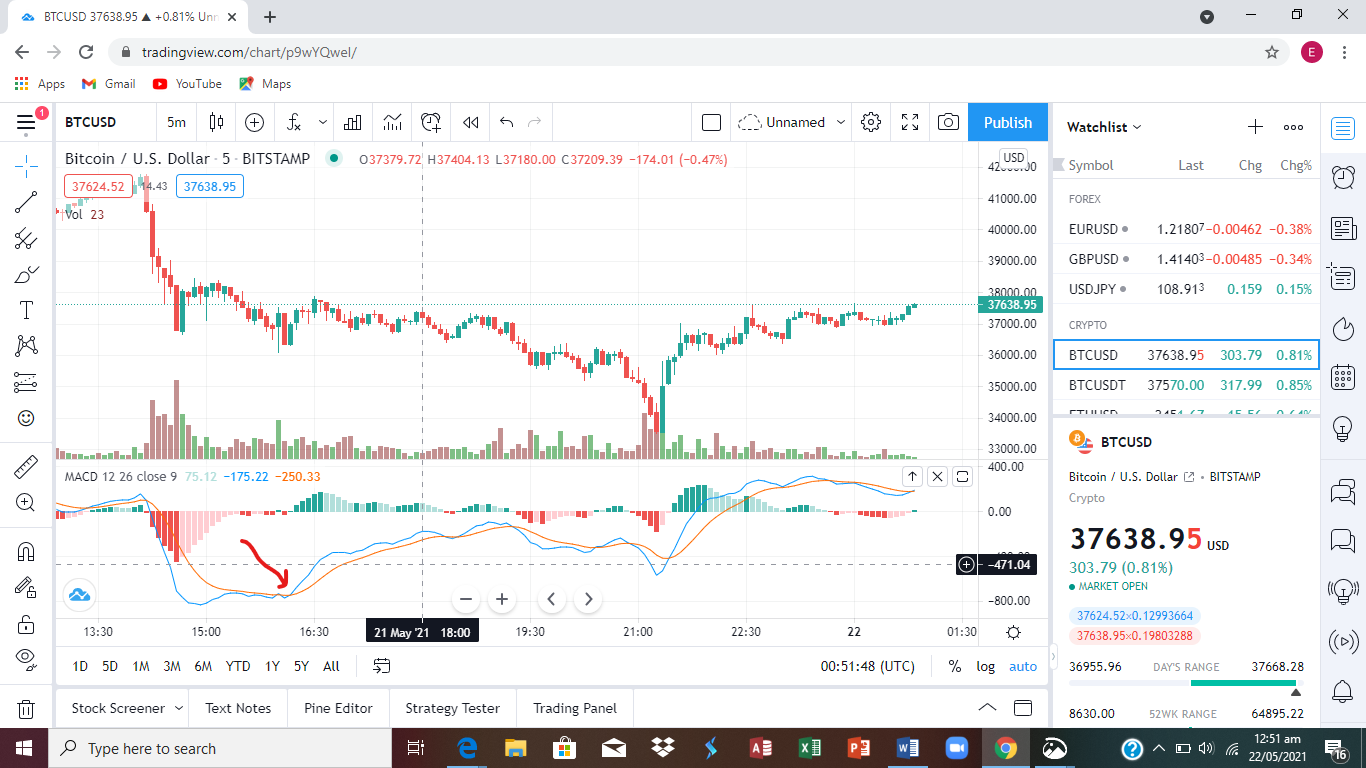This screenshot has height=768, width=1366.
Task: Start bar replay with the rewind icon
Action: pyautogui.click(x=470, y=122)
